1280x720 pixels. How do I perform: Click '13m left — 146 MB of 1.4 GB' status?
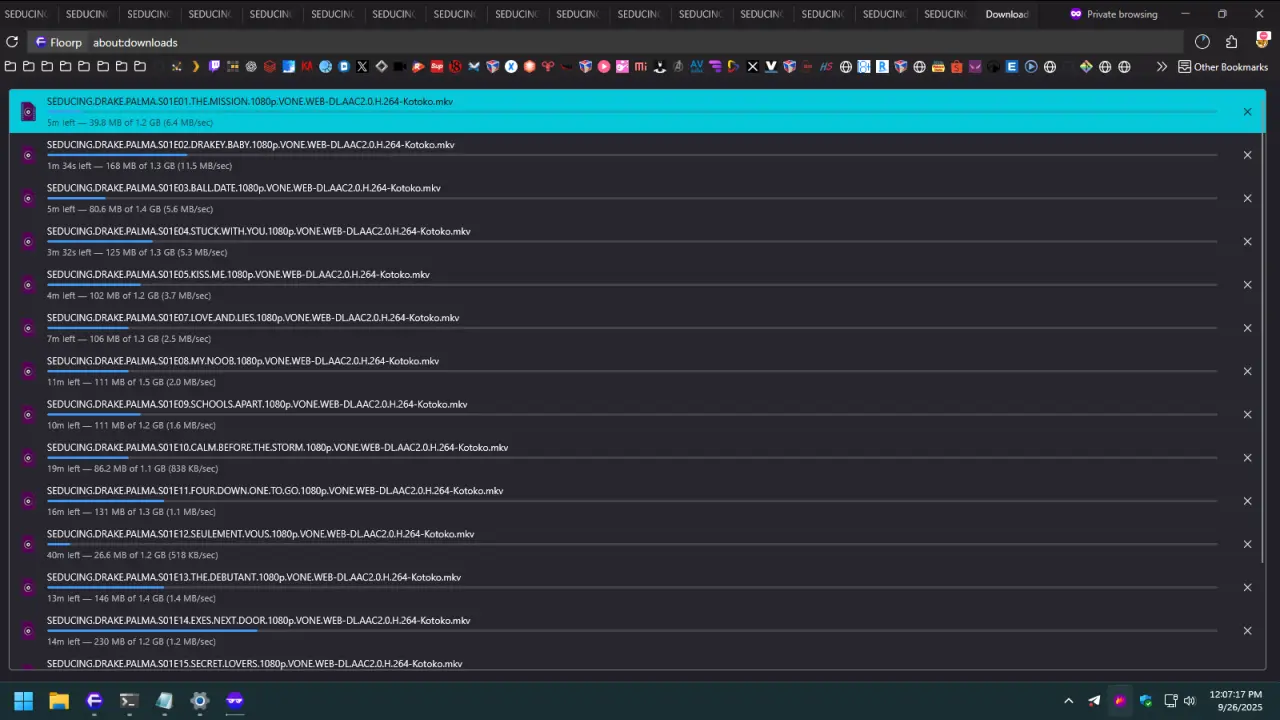tap(131, 598)
